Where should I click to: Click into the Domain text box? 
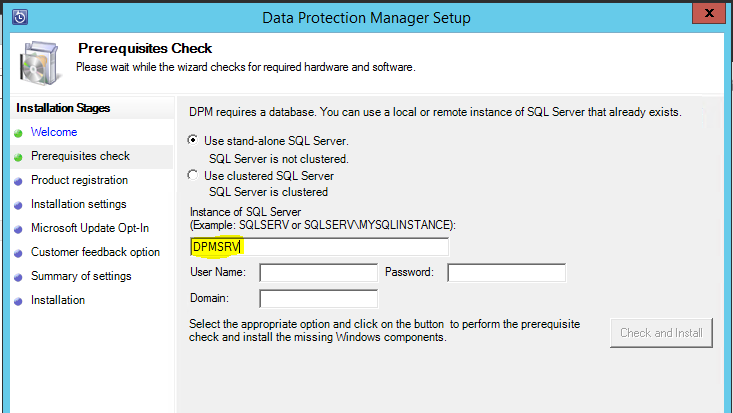click(318, 299)
